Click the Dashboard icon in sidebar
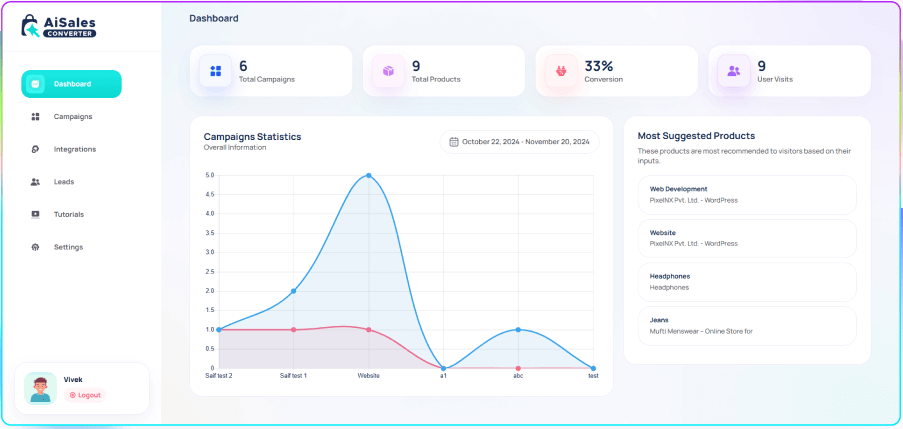This screenshot has height=429, width=903. click(36, 84)
